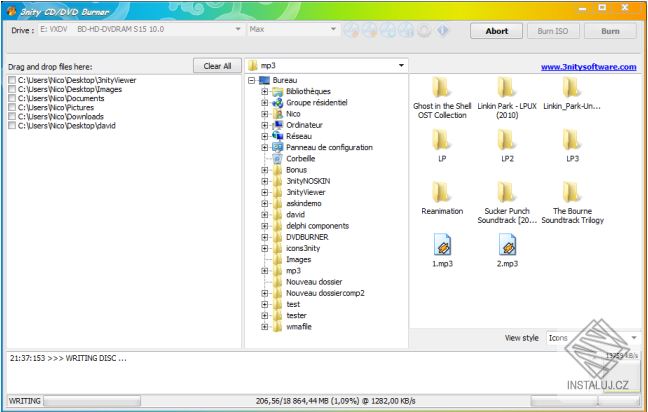Image resolution: width=648 pixels, height=412 pixels.
Task: Expand the DVDBURNER tree node
Action: click(264, 237)
